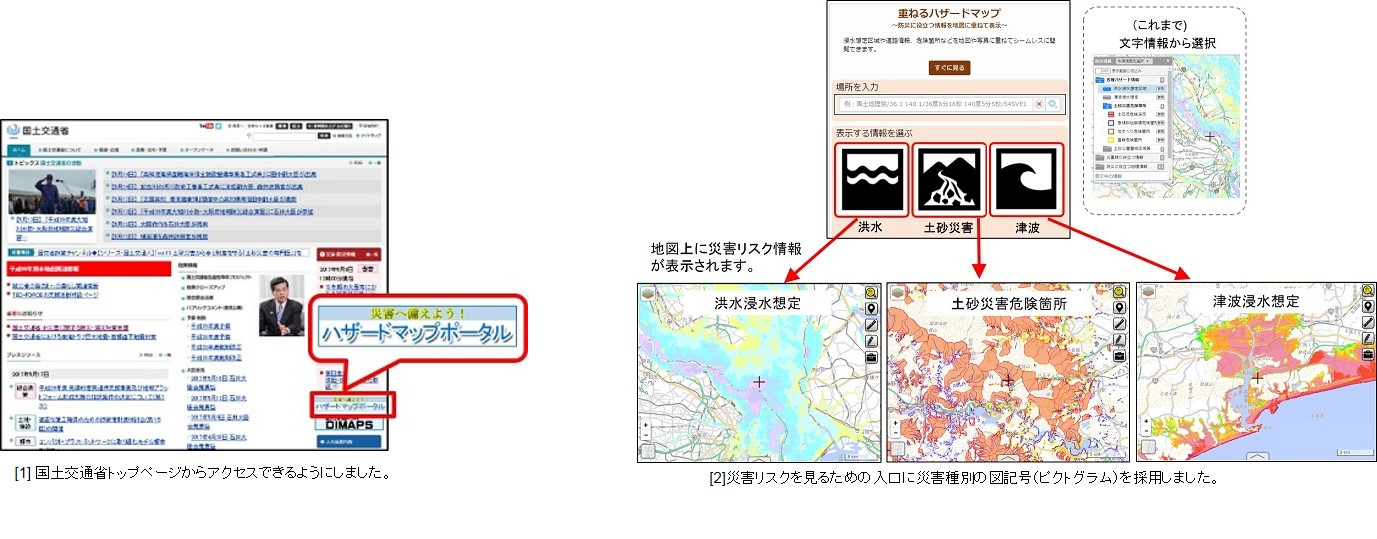This screenshot has height=539, width=1377.
Task: Click search magnifier icon on 洪水浸水想定 map
Action: tap(872, 291)
